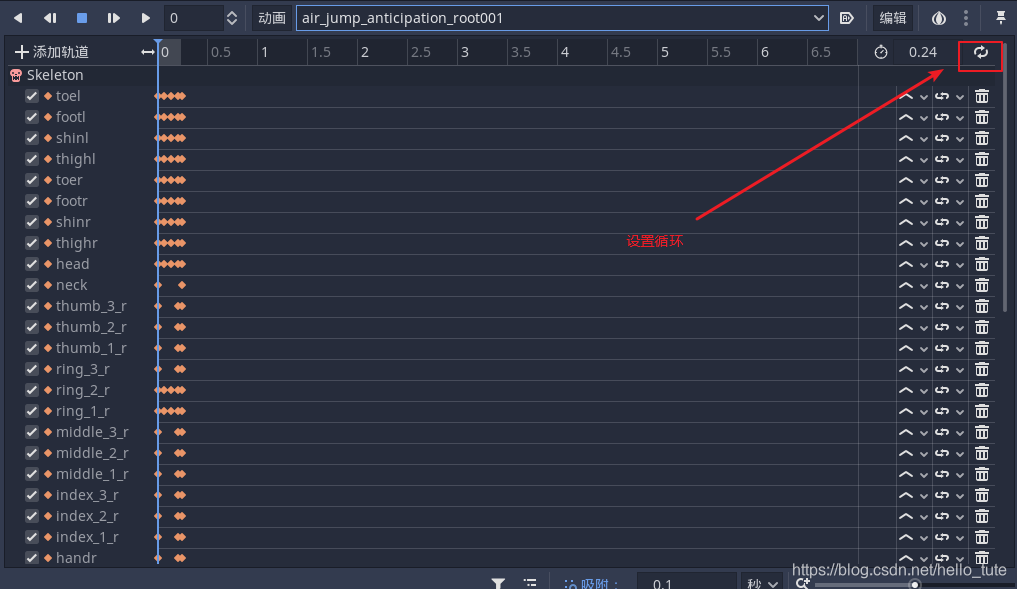Toggle the index_3_r track checkbox

[x=32, y=495]
